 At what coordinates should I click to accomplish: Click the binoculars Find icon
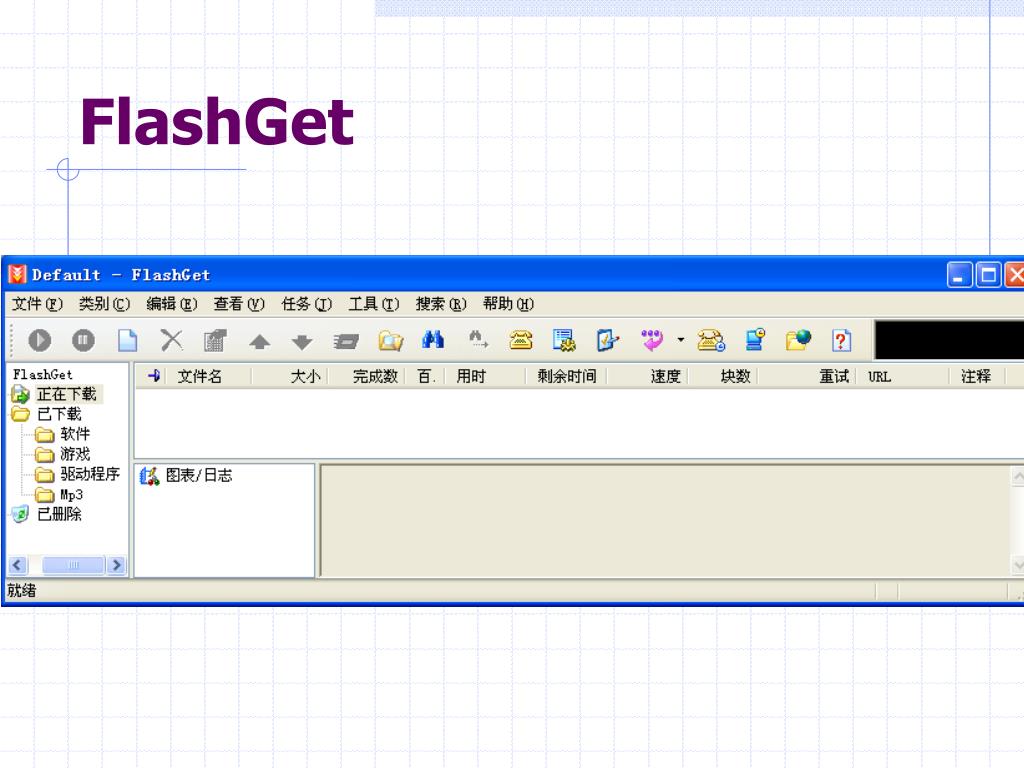(432, 340)
